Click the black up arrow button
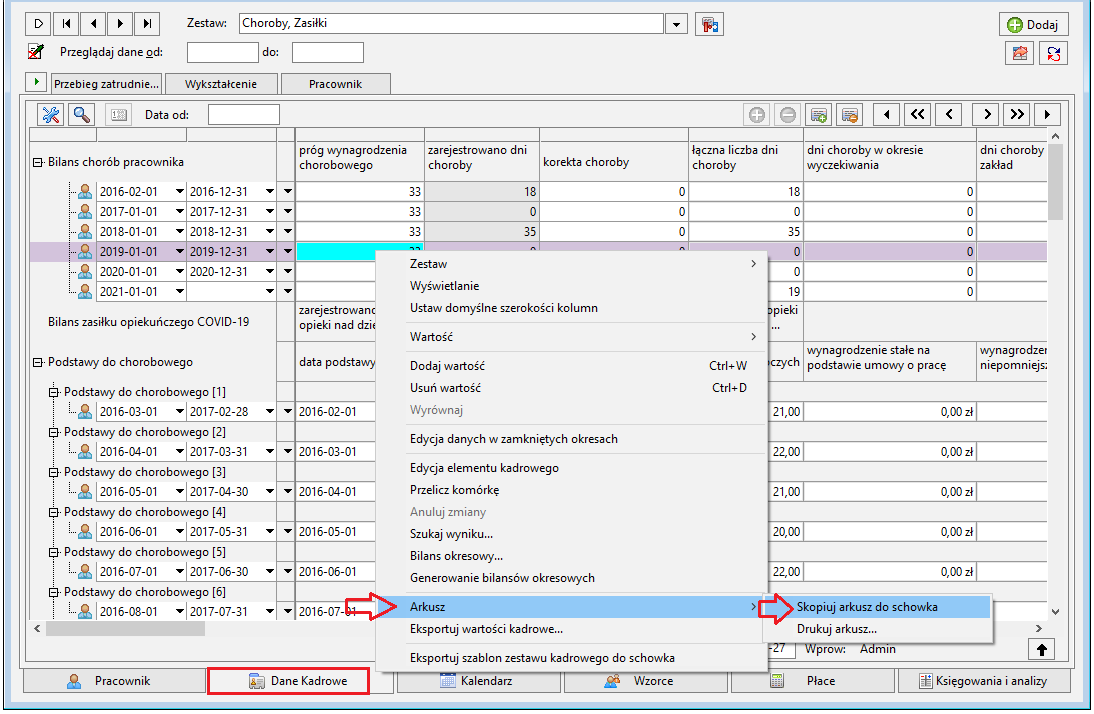Image resolution: width=1094 pixels, height=714 pixels. click(x=1041, y=650)
